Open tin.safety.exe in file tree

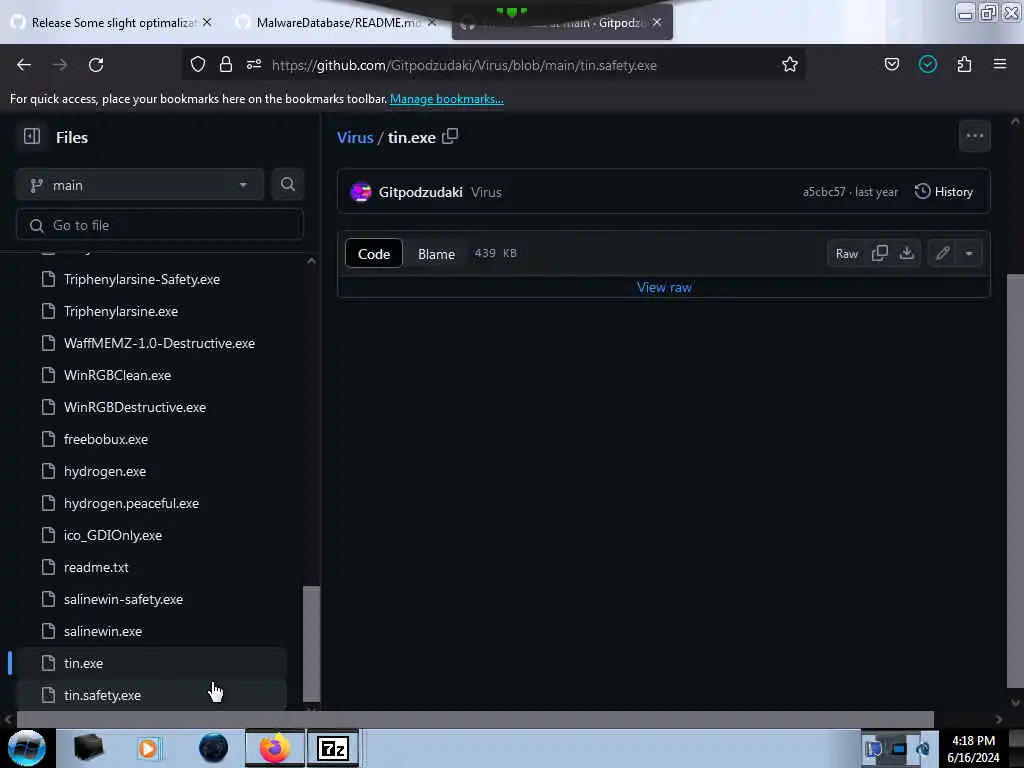click(x=150, y=695)
